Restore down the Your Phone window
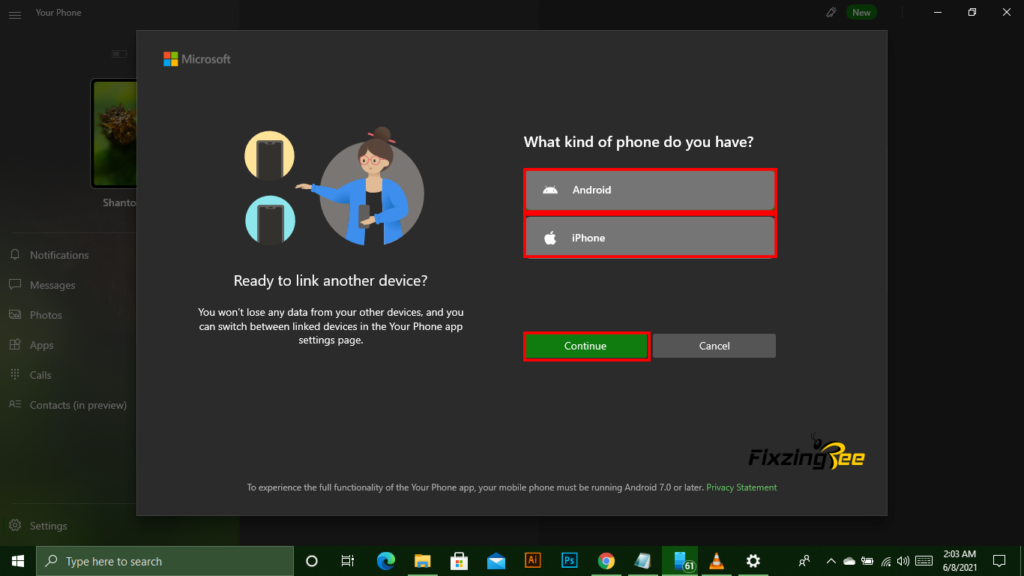Image resolution: width=1024 pixels, height=576 pixels. pos(972,12)
